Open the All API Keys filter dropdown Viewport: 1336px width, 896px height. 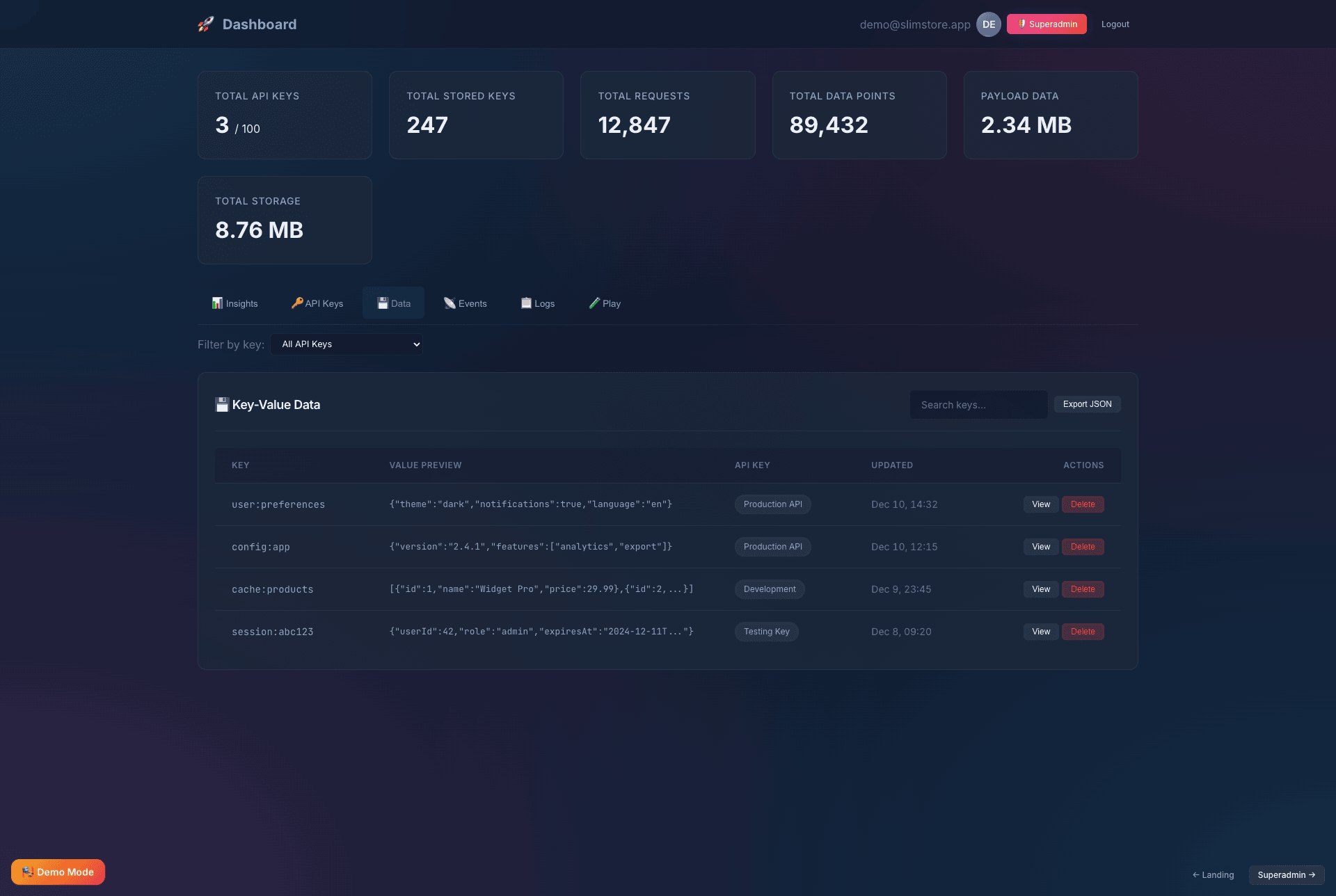click(347, 344)
